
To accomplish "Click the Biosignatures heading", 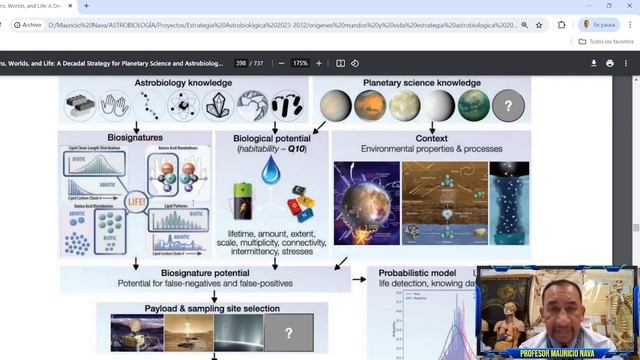I will (x=135, y=138).
